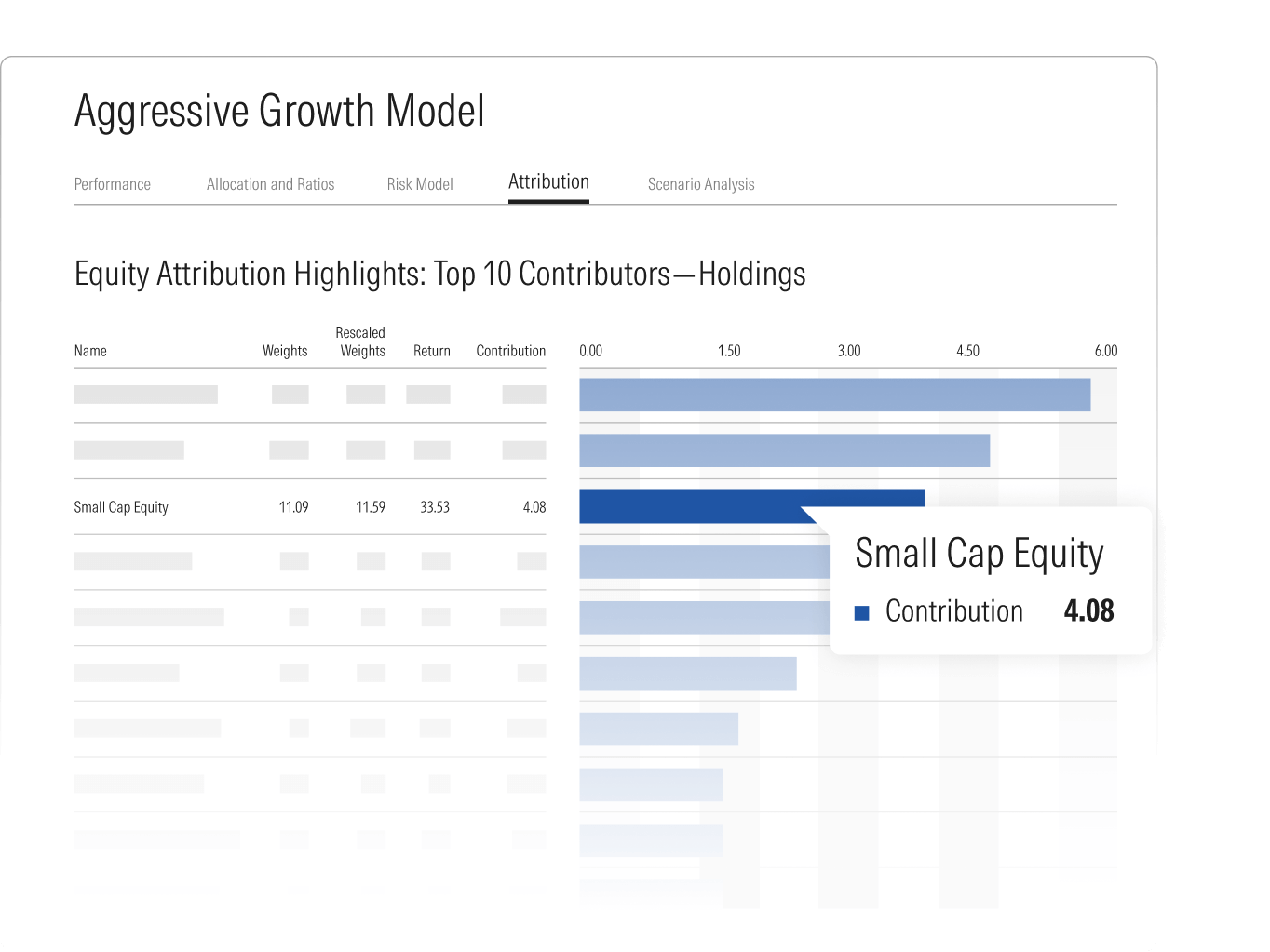This screenshot has width=1270, height=952.
Task: Click the blue Contribution legend square
Action: [x=862, y=612]
